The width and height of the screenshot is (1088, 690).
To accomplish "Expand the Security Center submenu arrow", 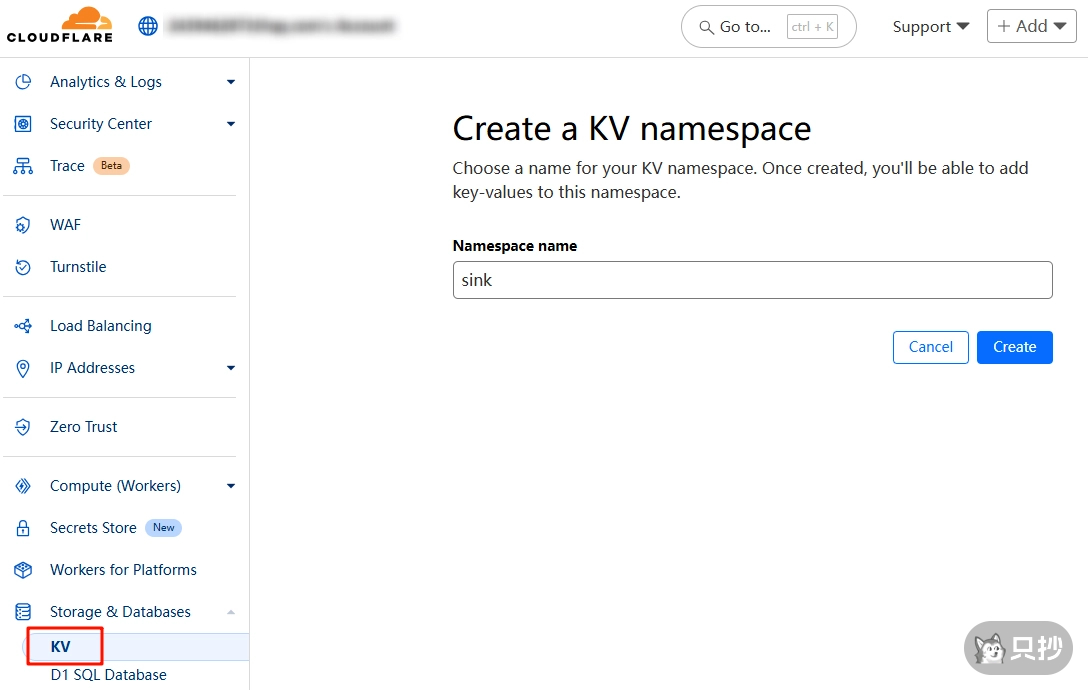I will point(231,124).
